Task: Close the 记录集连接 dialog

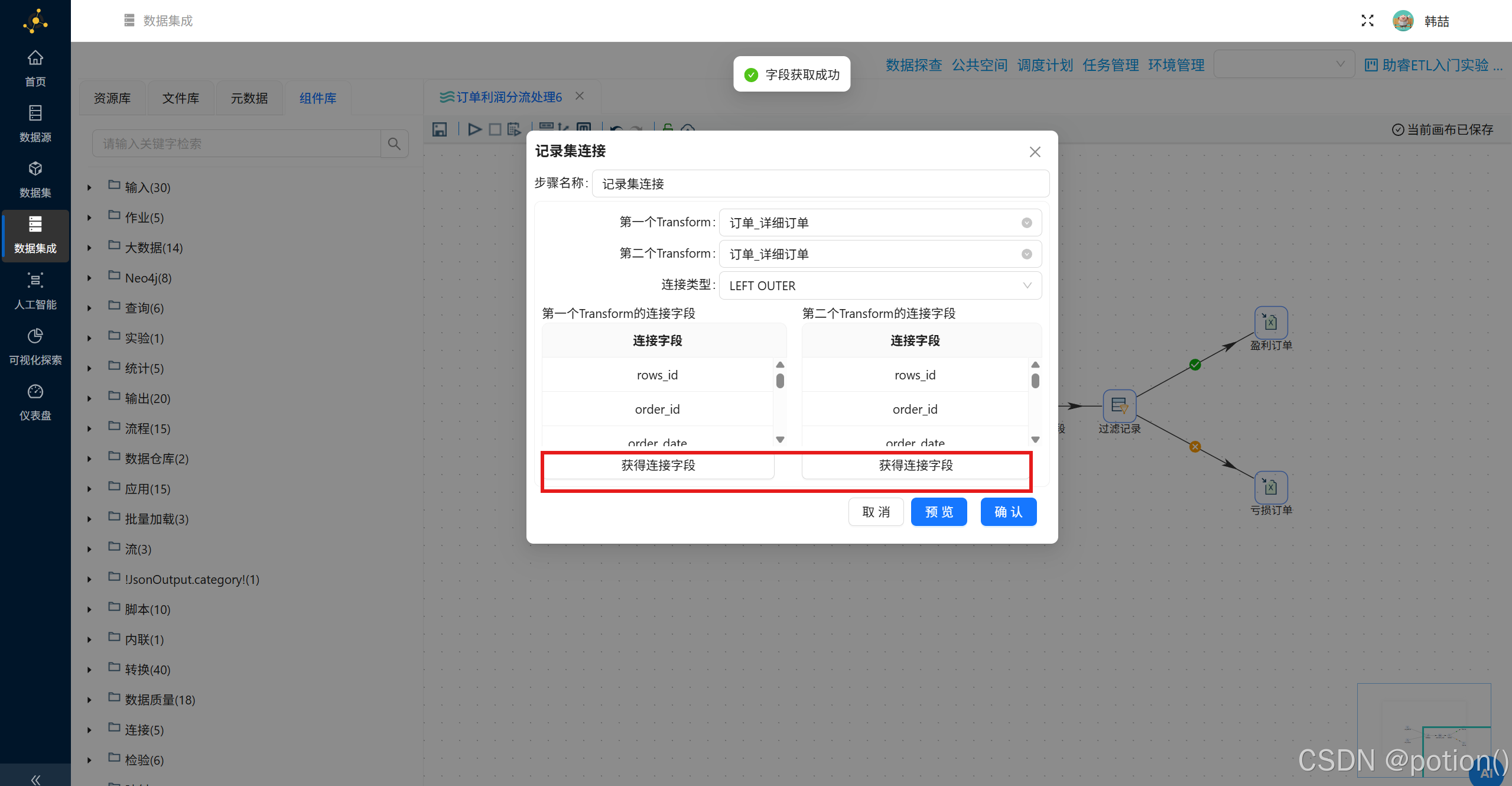Action: [1035, 152]
